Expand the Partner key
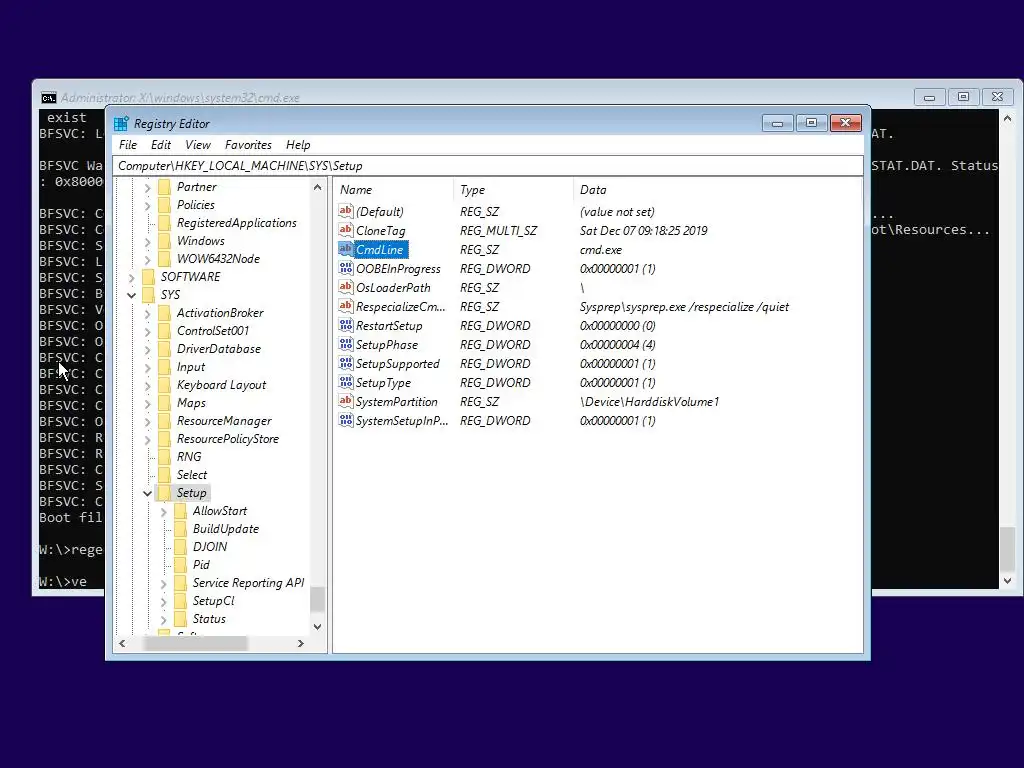1024x768 pixels. click(147, 187)
